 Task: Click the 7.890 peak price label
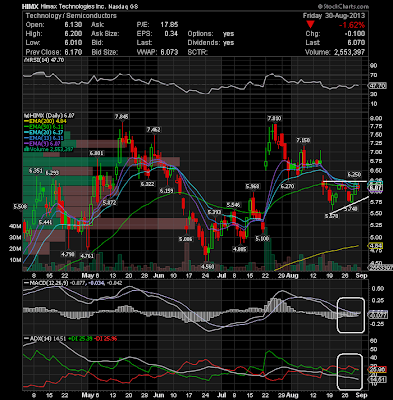(x=274, y=119)
